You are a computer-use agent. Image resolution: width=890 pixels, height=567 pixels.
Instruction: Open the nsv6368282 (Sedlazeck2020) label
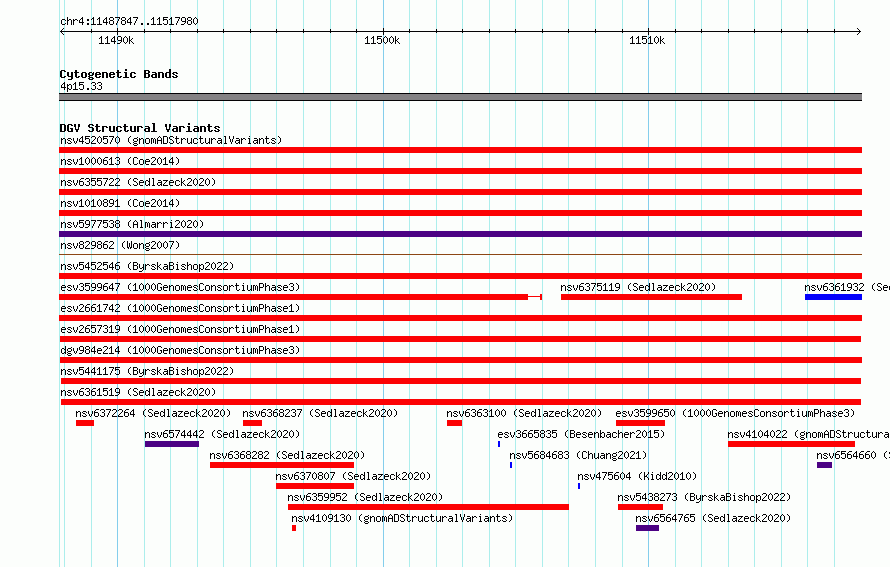click(287, 455)
